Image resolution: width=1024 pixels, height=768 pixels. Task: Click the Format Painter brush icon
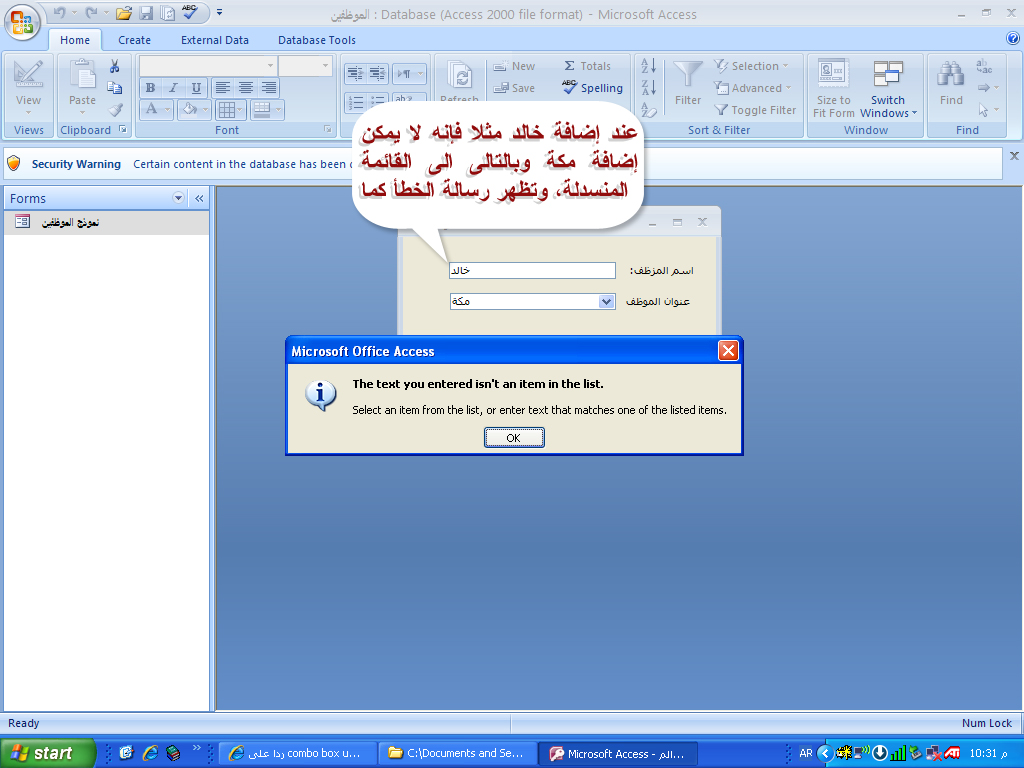click(115, 110)
